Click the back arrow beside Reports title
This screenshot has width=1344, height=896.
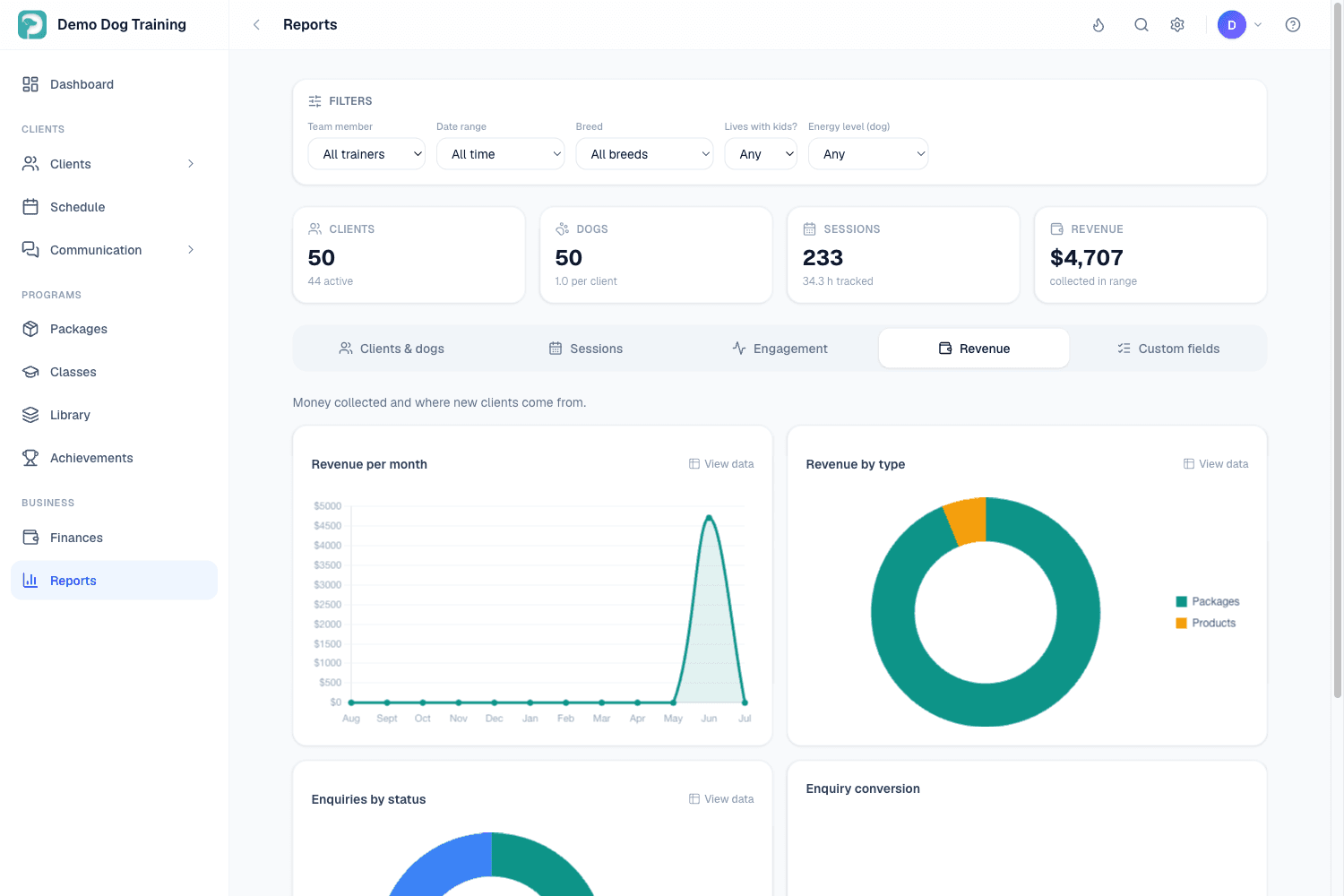point(256,24)
